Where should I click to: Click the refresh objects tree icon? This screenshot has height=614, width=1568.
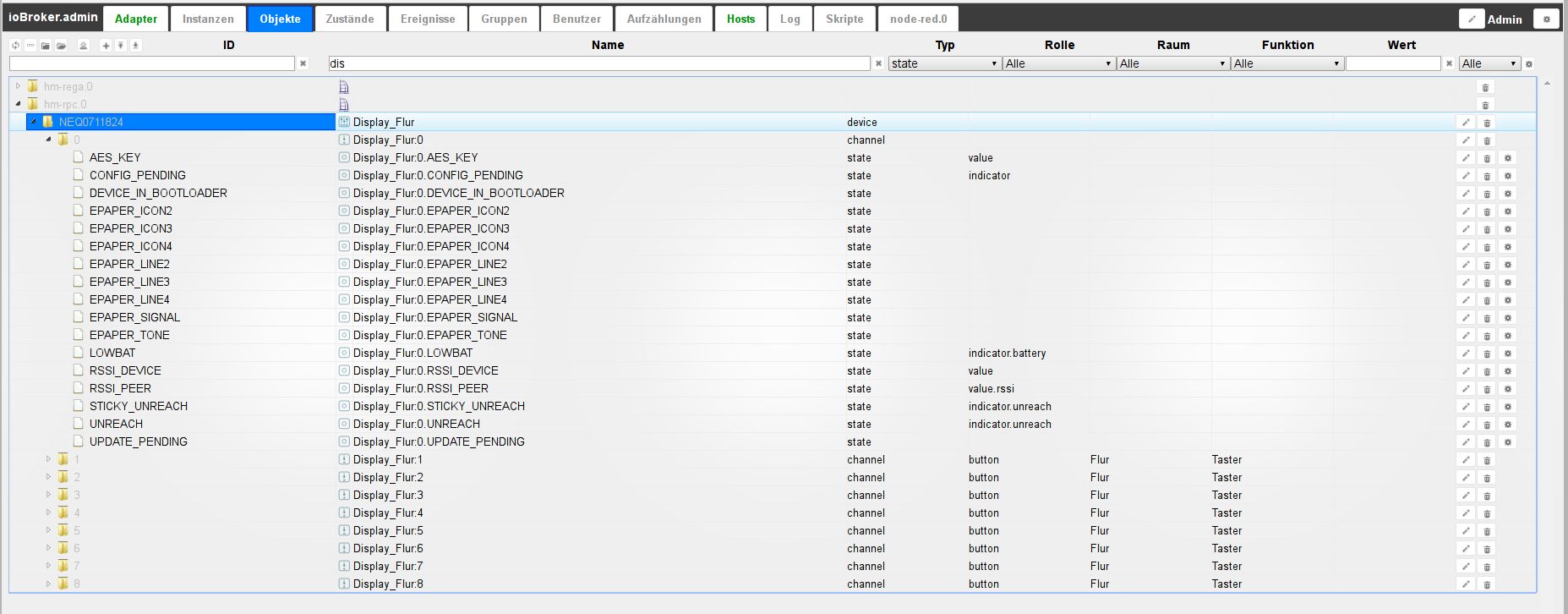pyautogui.click(x=15, y=46)
